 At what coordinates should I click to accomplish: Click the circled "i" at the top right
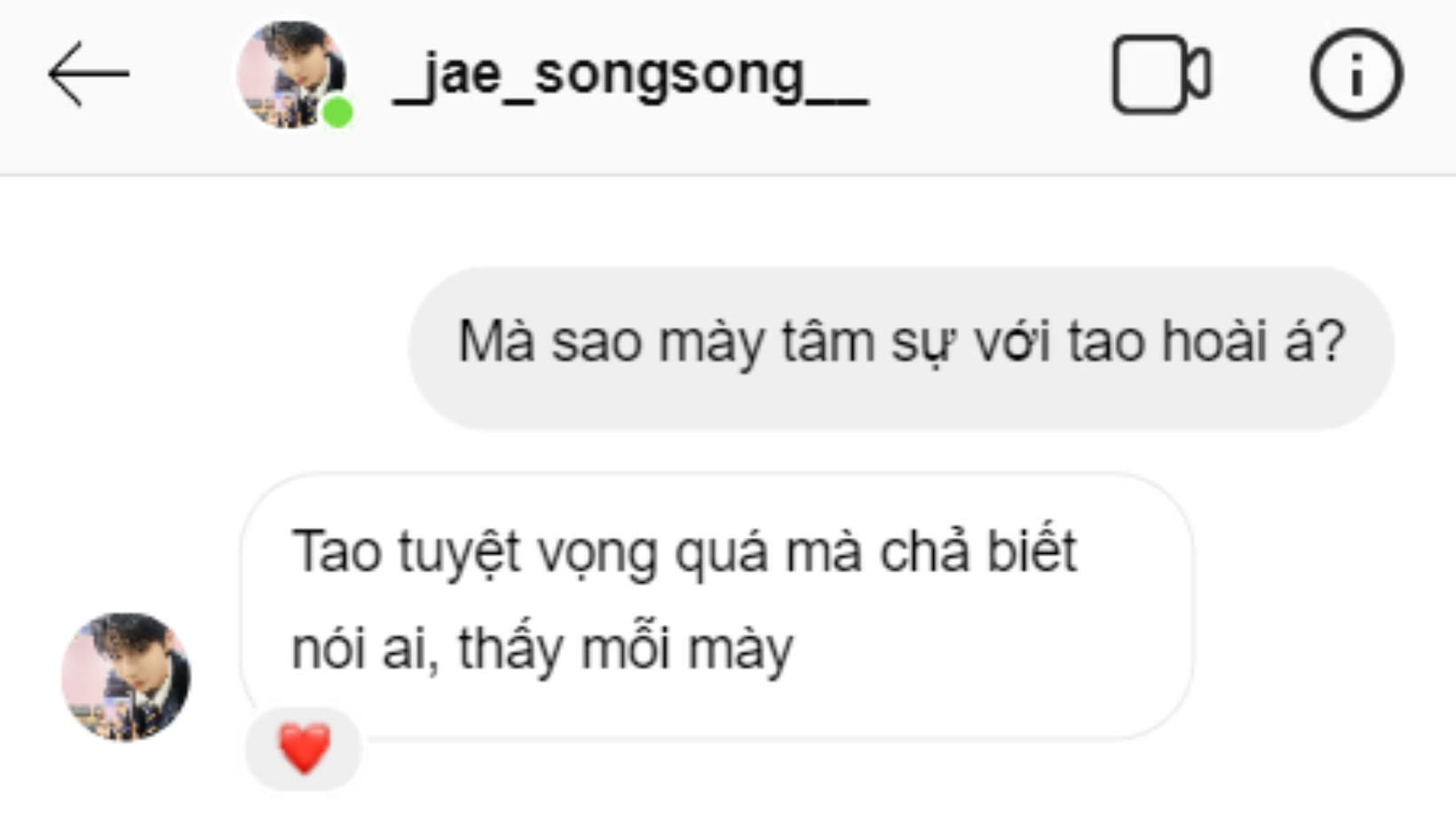[x=1356, y=74]
